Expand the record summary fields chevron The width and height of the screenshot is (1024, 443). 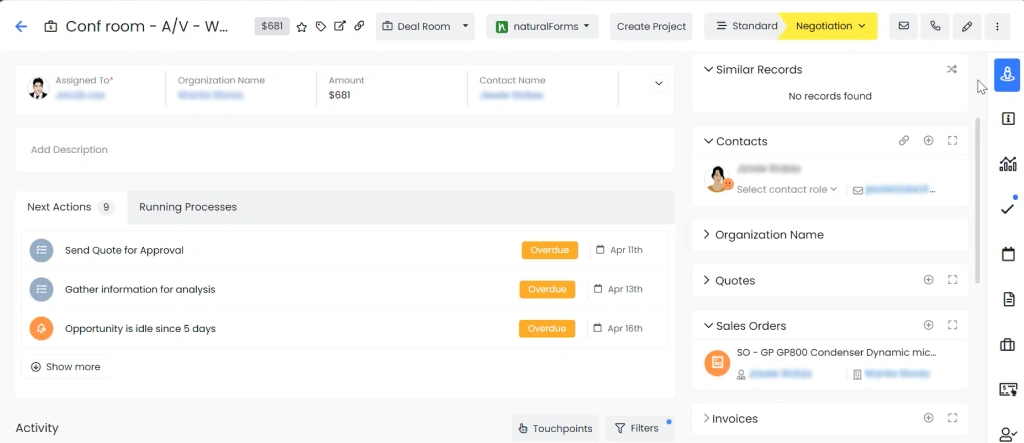pyautogui.click(x=658, y=83)
